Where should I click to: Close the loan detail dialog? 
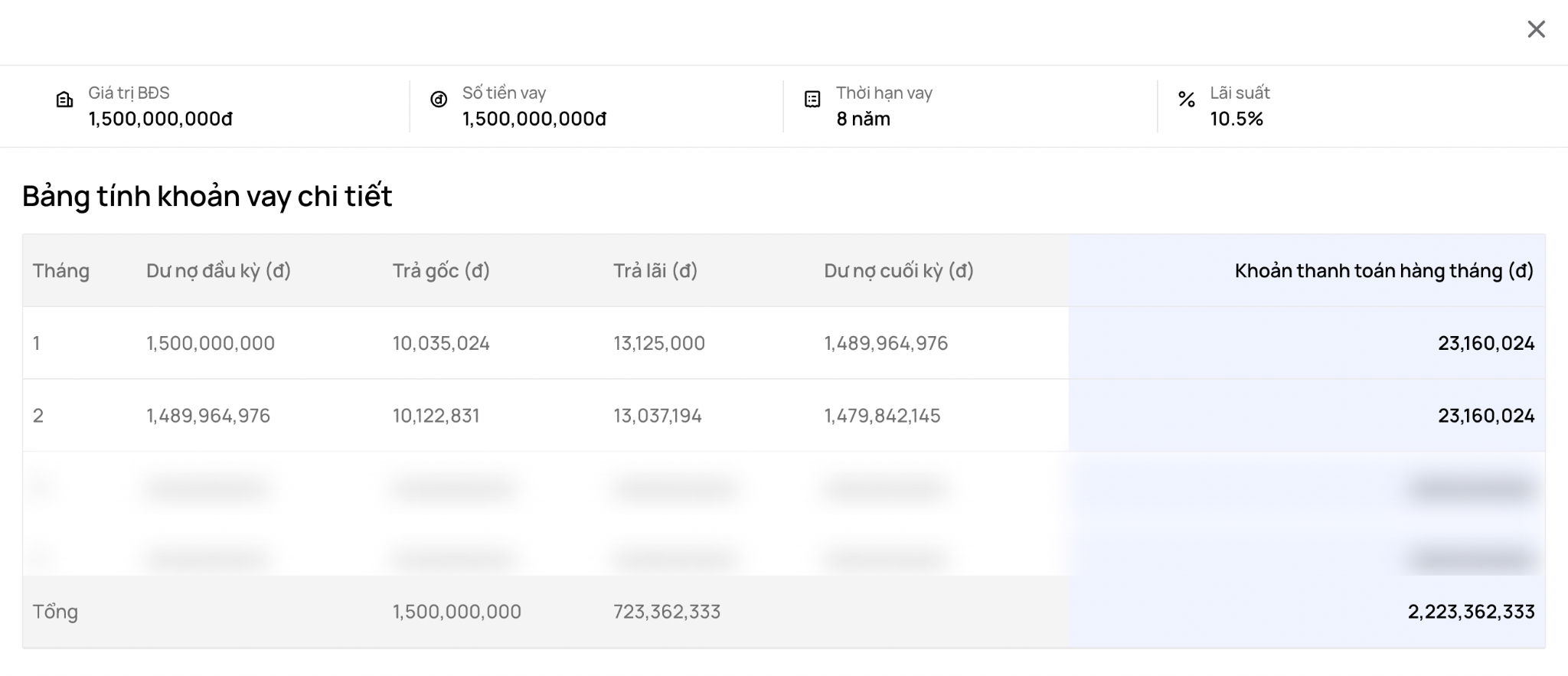pos(1536,29)
